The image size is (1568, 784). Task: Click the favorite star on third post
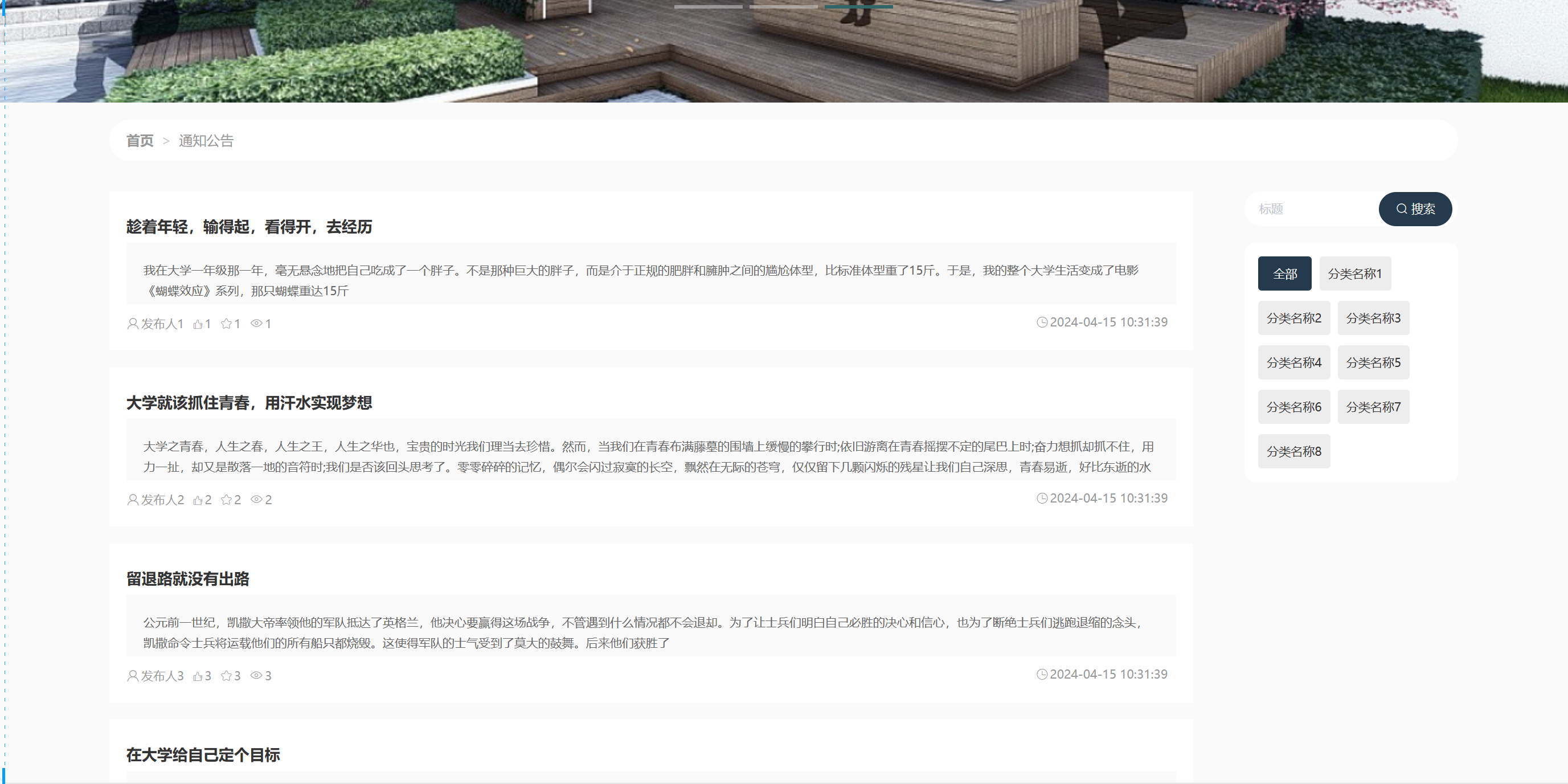click(x=226, y=676)
